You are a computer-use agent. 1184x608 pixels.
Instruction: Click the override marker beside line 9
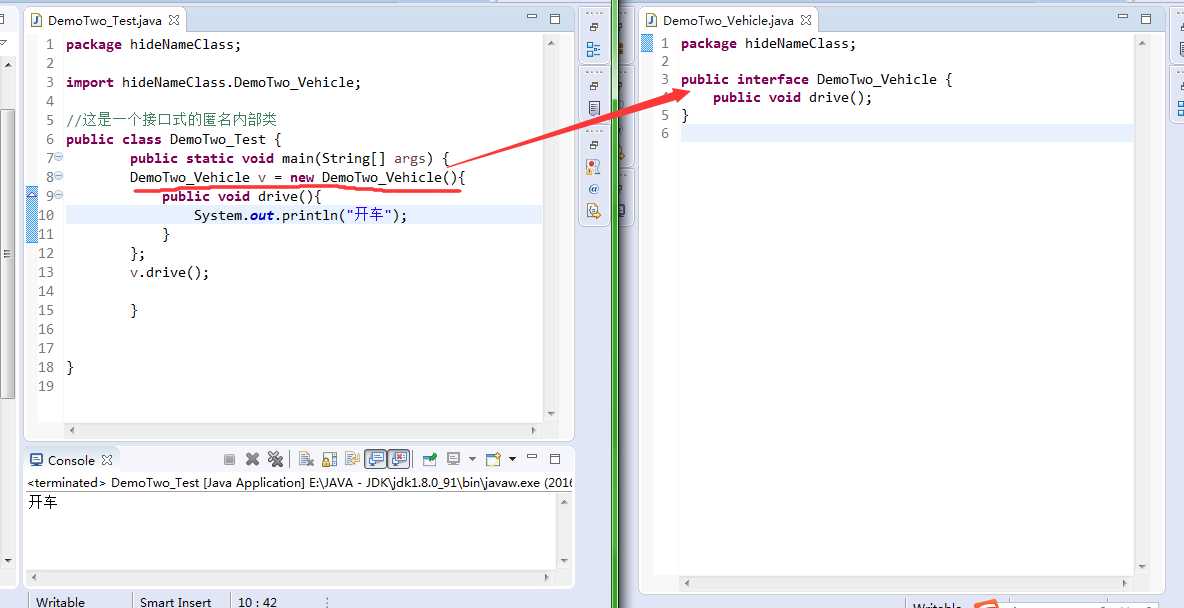click(32, 196)
